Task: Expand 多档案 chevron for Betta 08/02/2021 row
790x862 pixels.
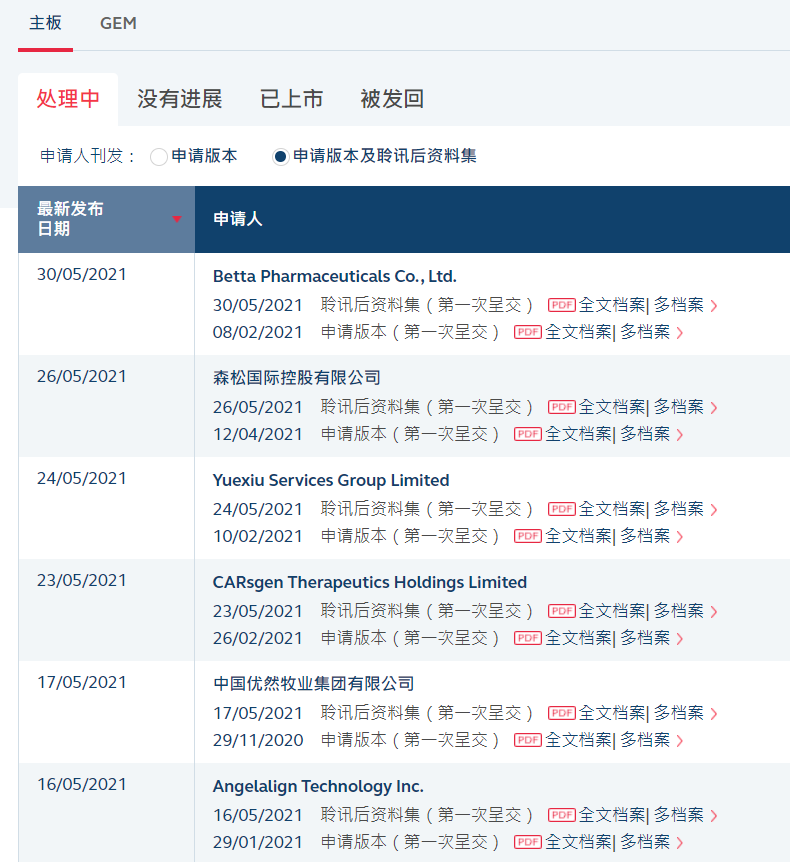Action: [x=680, y=333]
